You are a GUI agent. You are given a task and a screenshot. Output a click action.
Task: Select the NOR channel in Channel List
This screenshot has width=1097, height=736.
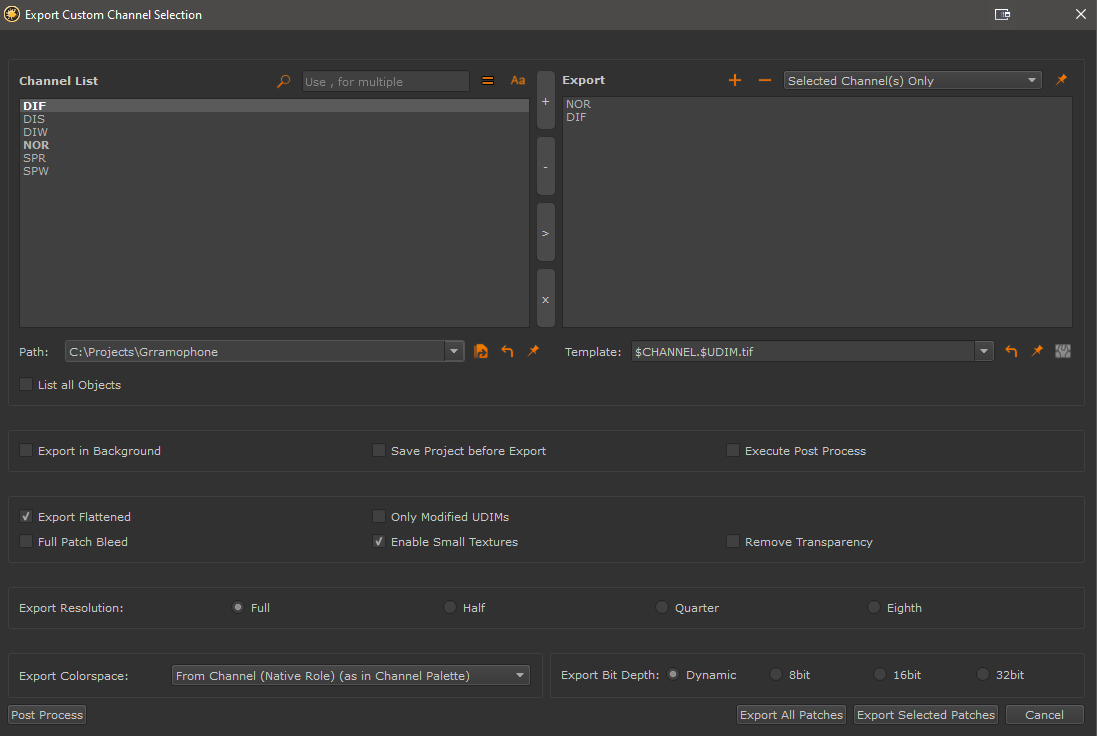(36, 145)
